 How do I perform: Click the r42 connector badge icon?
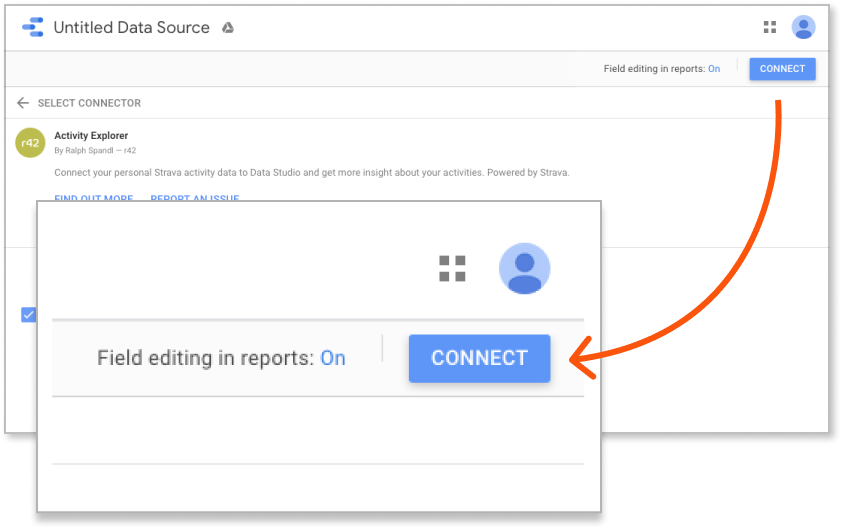tap(30, 143)
